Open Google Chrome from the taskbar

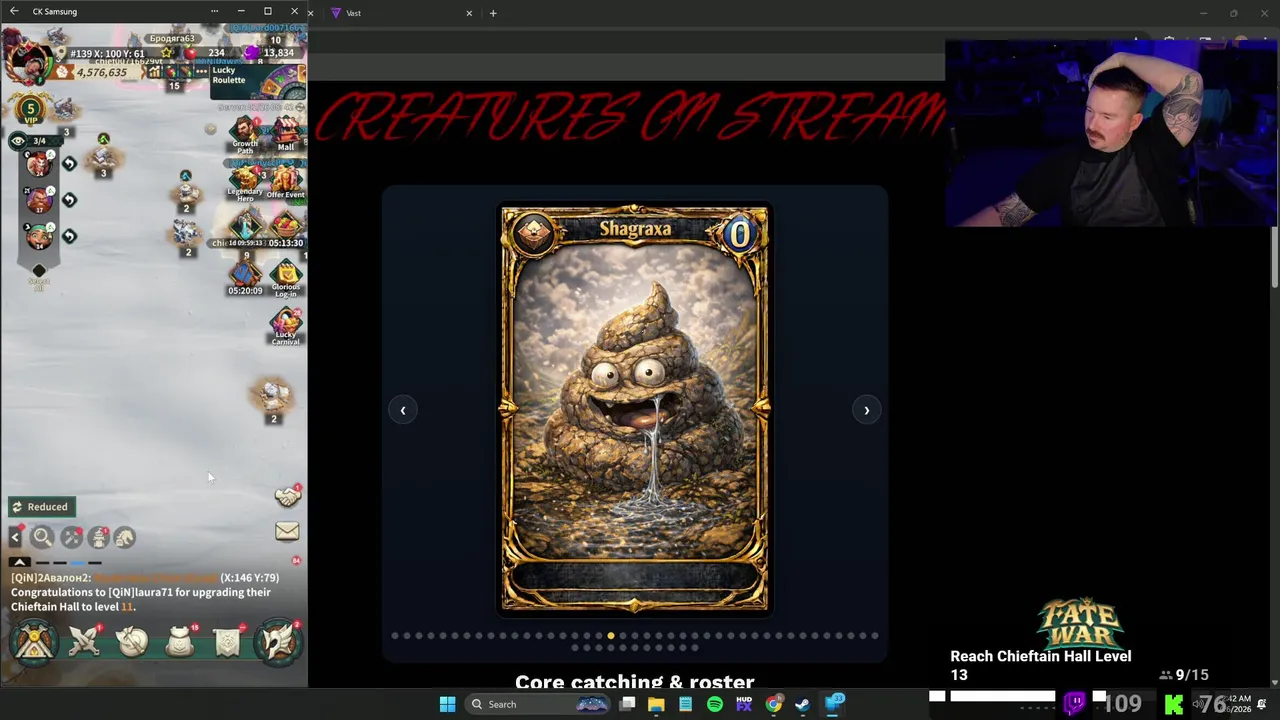click(774, 704)
